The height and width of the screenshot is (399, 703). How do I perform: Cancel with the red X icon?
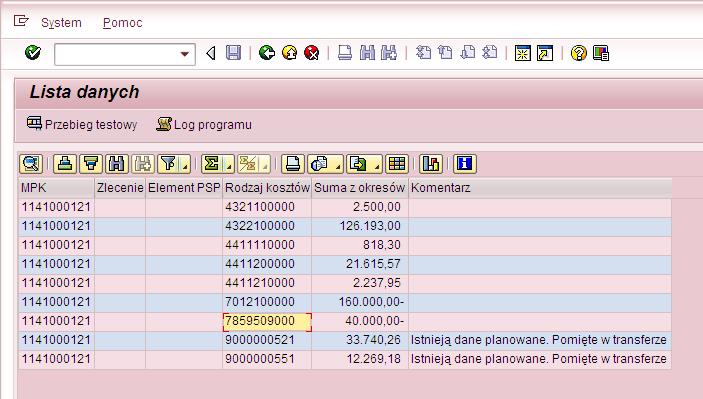[312, 53]
